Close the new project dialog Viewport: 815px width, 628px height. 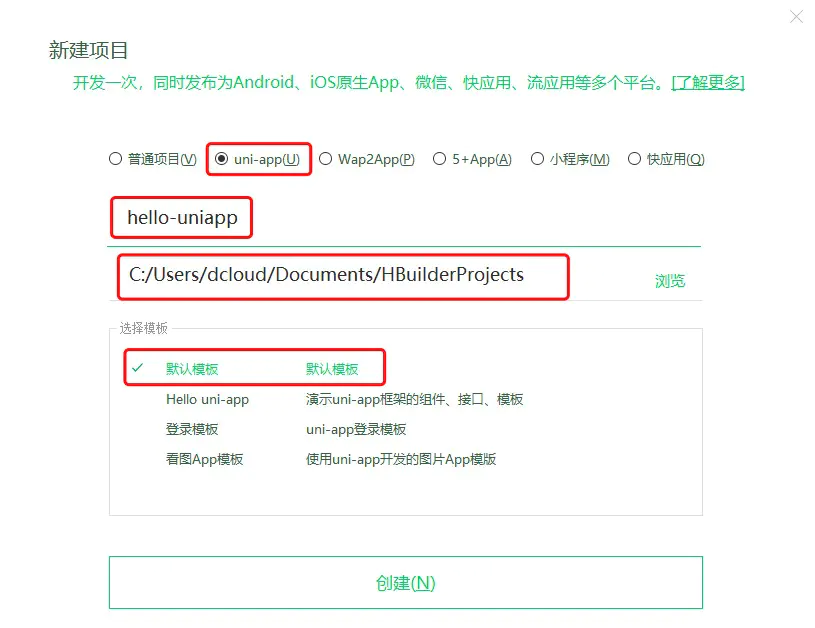coord(796,17)
